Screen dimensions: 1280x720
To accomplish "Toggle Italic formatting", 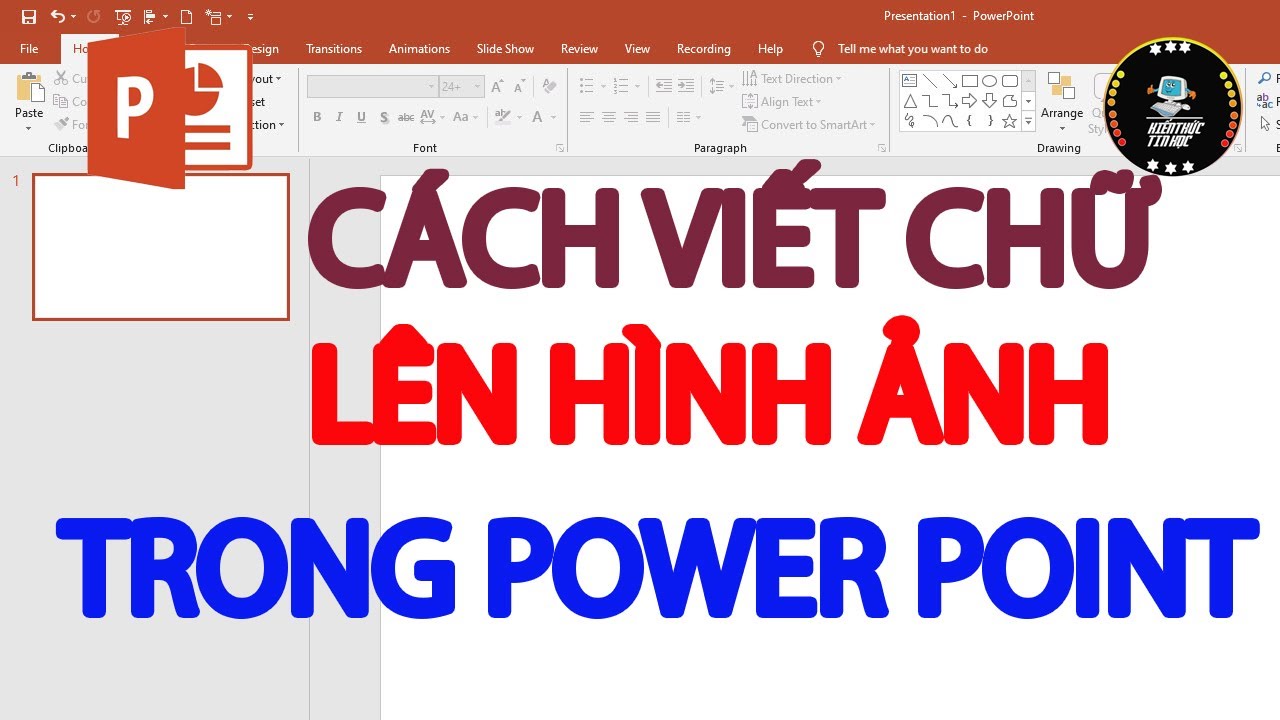I will (x=339, y=117).
